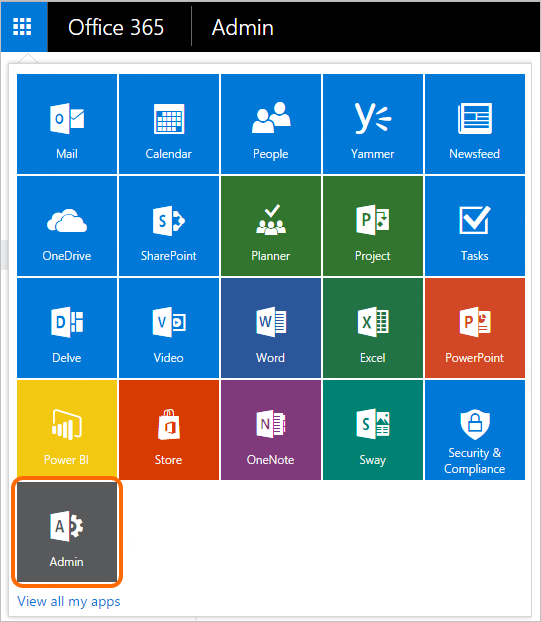Open the app launcher waffle icon
This screenshot has width=541, height=622.
pos(24,27)
